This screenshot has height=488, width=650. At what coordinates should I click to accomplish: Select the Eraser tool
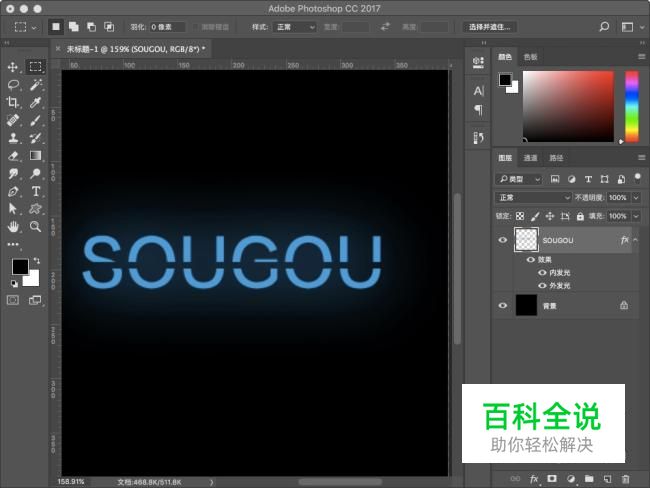point(13,155)
